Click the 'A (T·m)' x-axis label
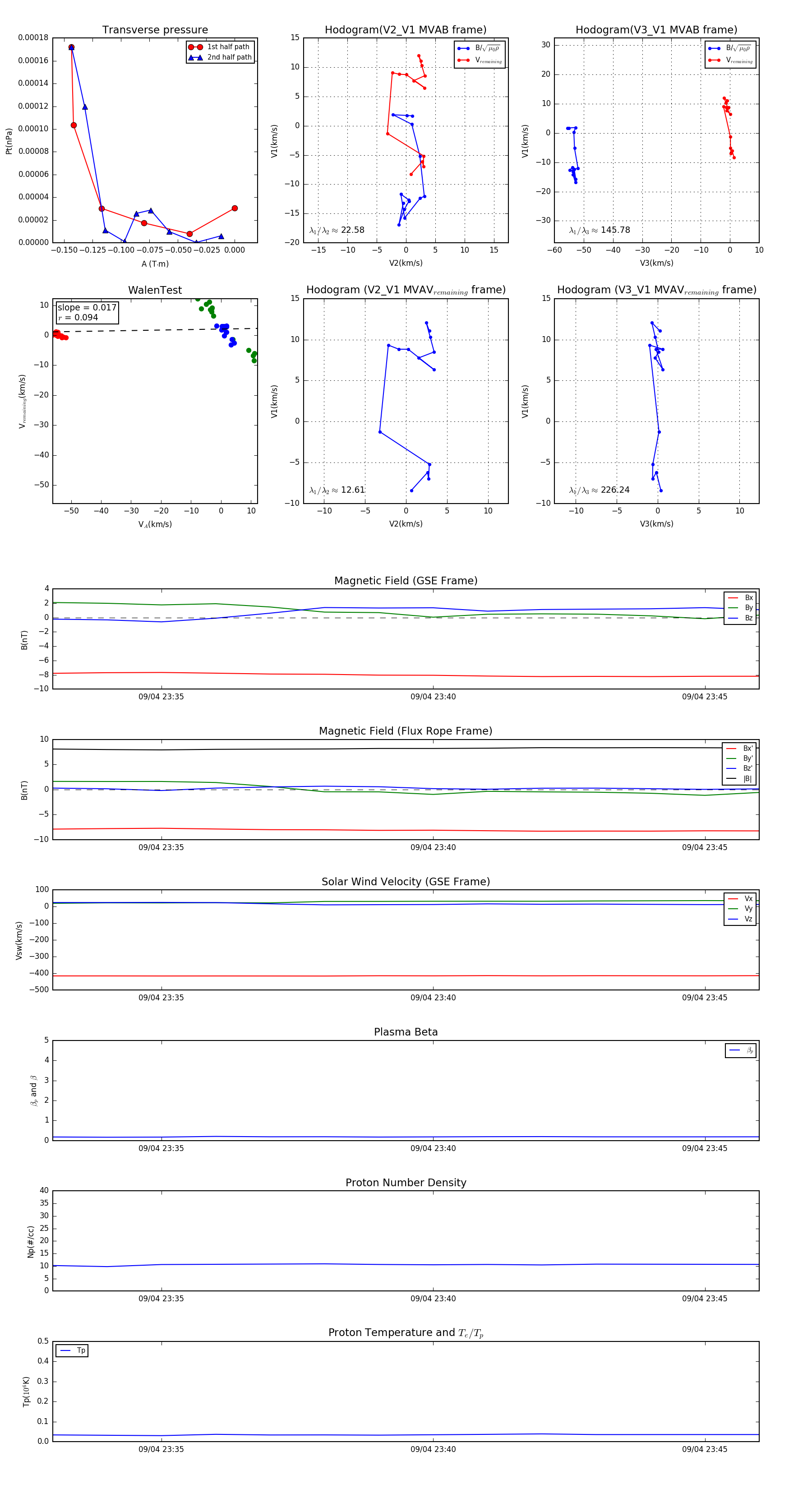 pos(155,264)
